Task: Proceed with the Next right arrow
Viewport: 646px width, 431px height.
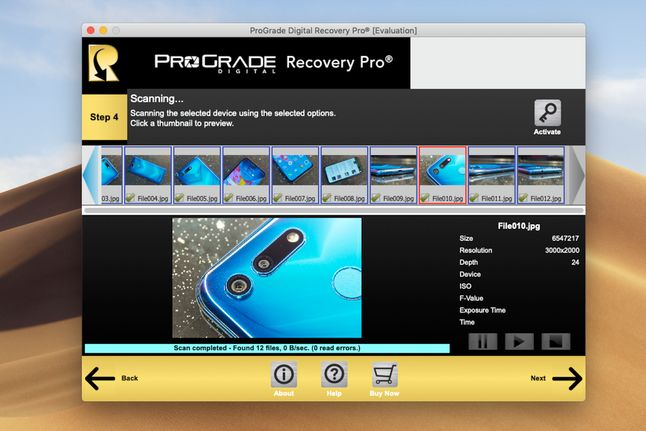Action: (567, 378)
